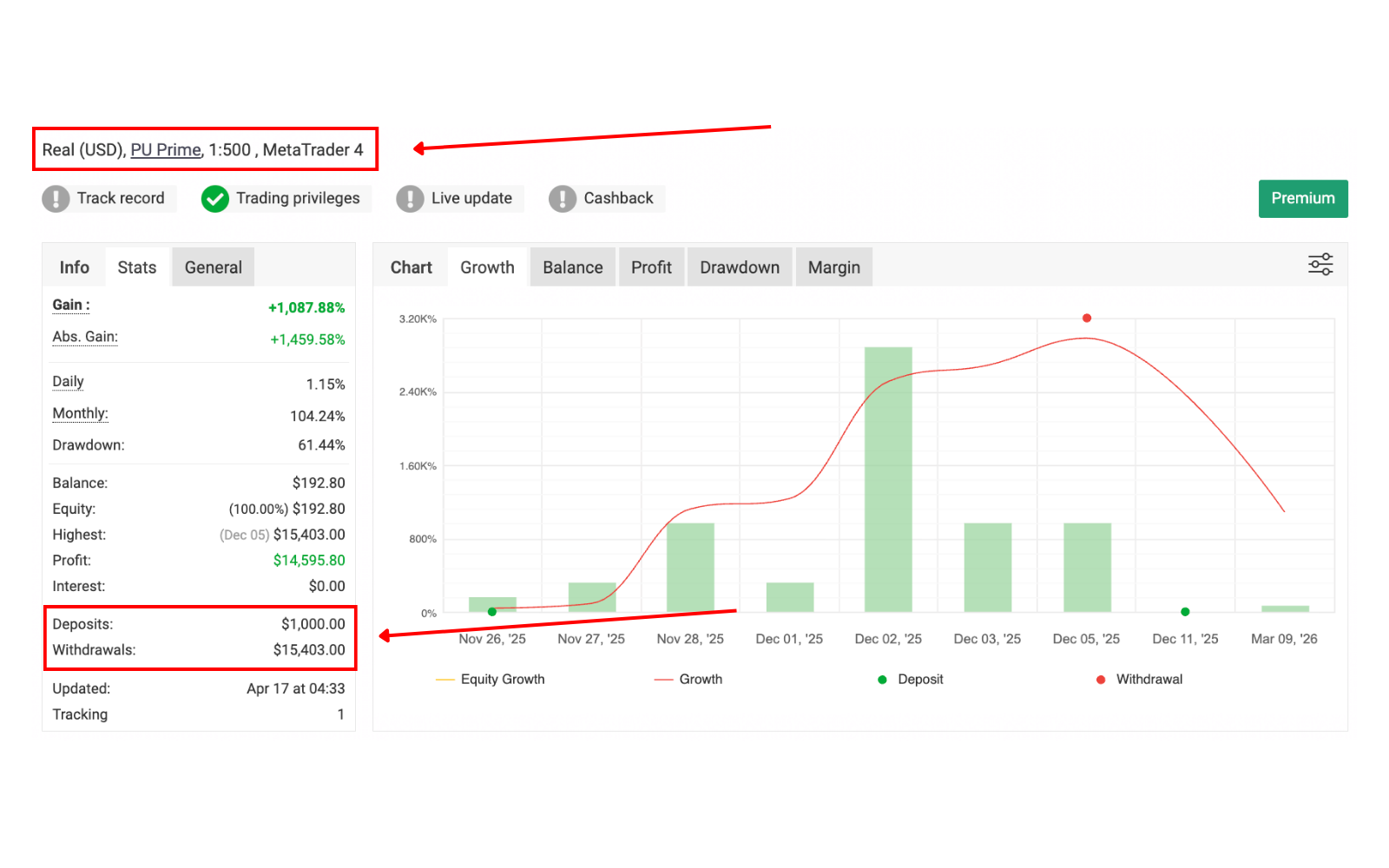
Task: Select the Growth chart tab
Action: [x=487, y=267]
